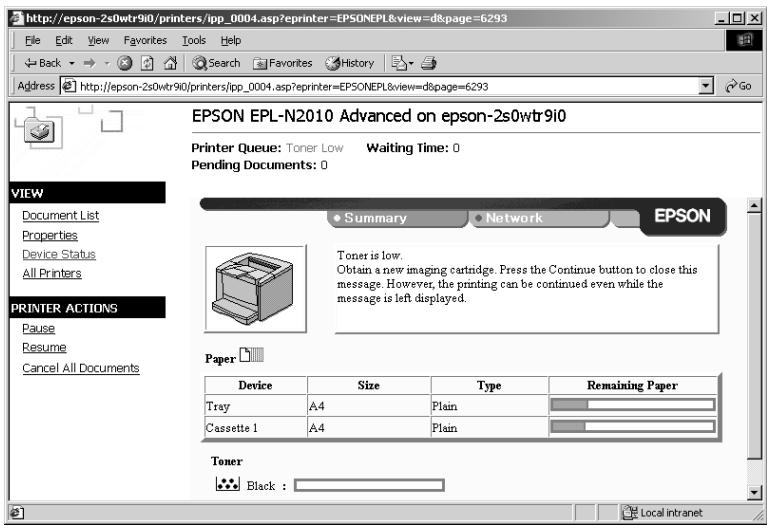Image resolution: width=767 pixels, height=528 pixels.
Task: Open the All Printers link
Action: 52,273
